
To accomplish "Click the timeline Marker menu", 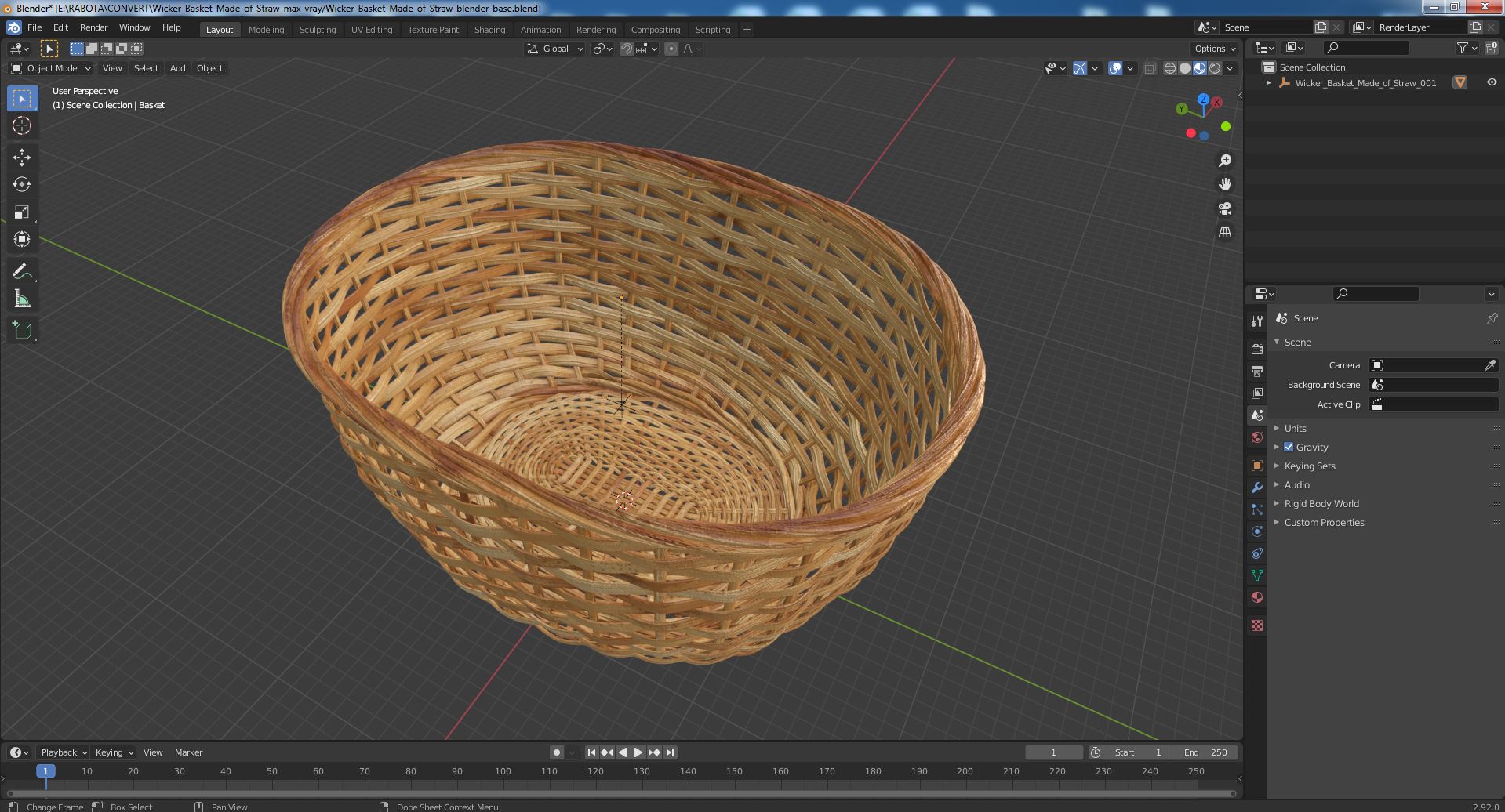I will coord(188,752).
